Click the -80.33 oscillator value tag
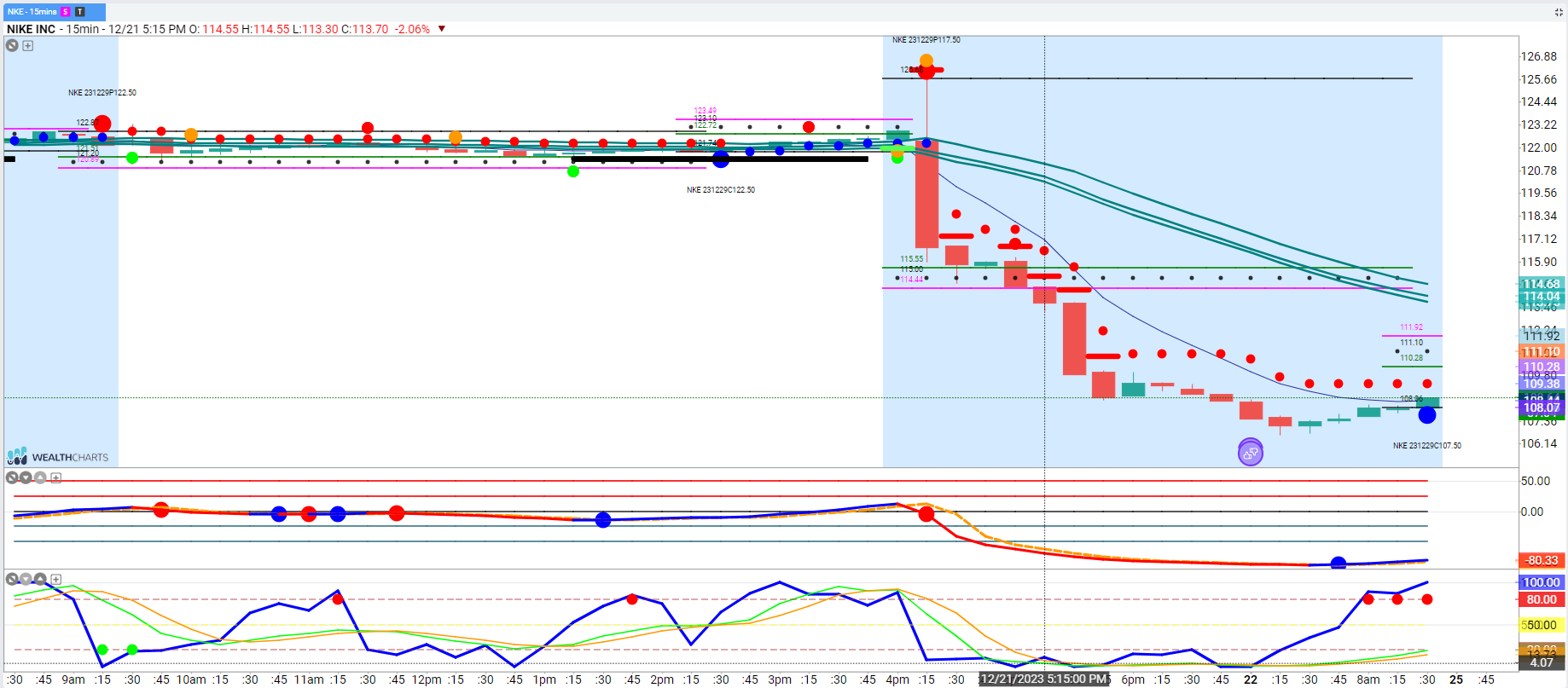The height and width of the screenshot is (688, 1568). [1542, 560]
